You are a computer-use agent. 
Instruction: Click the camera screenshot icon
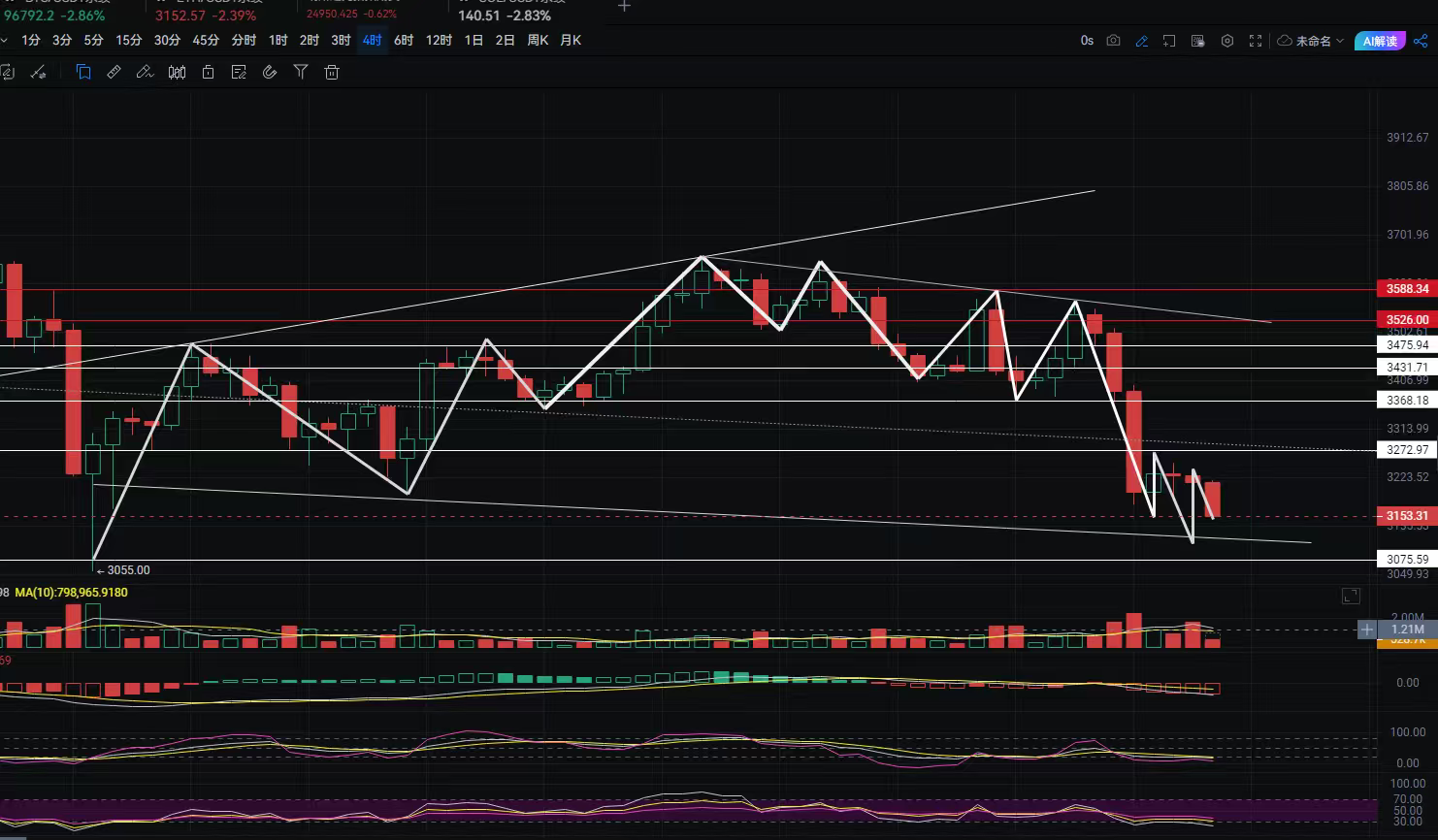tap(1113, 41)
